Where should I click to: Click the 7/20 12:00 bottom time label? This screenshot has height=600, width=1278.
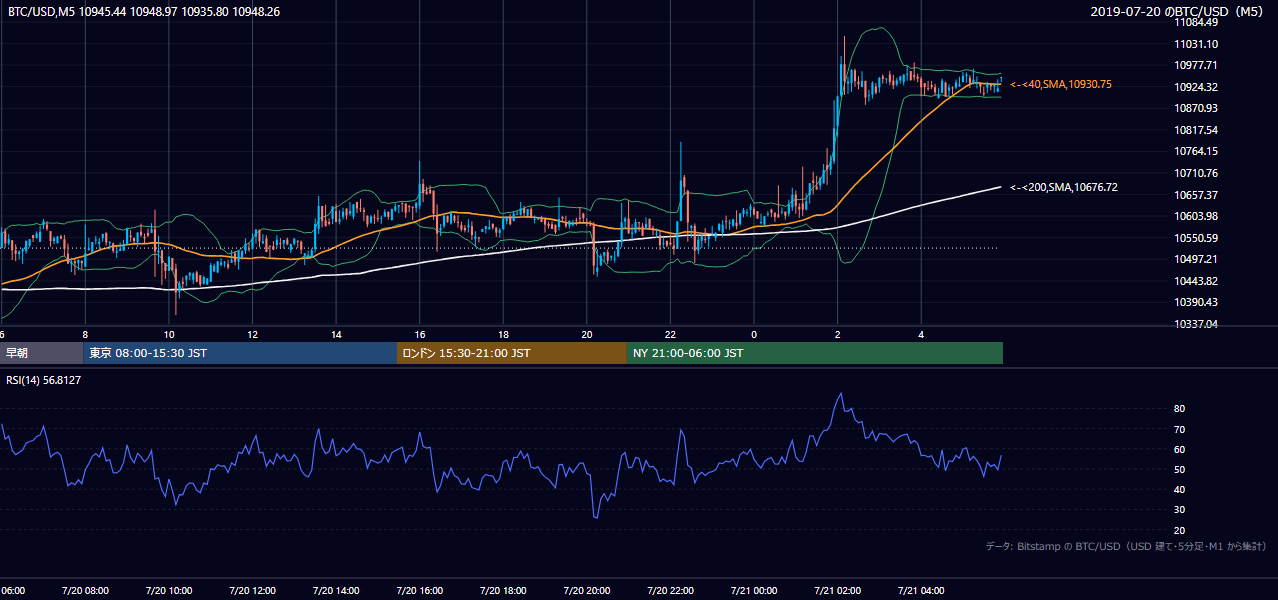click(252, 591)
